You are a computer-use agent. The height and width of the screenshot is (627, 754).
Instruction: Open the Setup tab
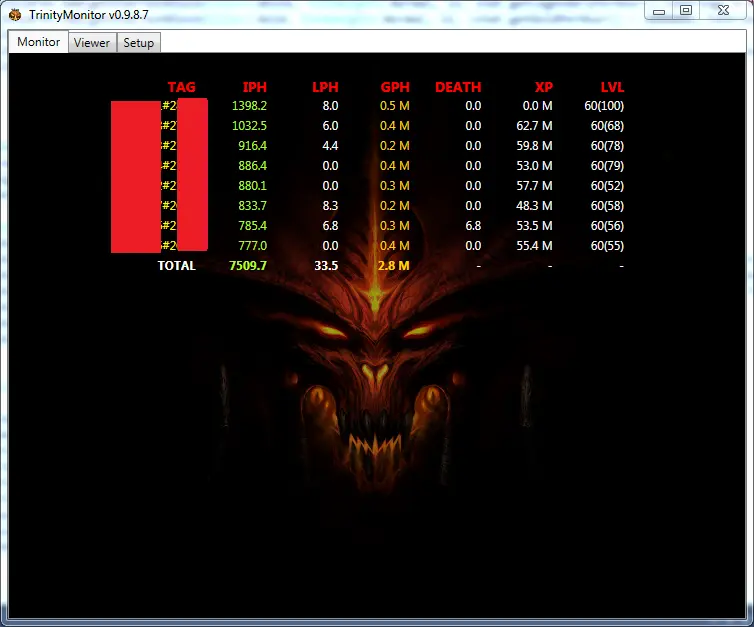(x=139, y=43)
